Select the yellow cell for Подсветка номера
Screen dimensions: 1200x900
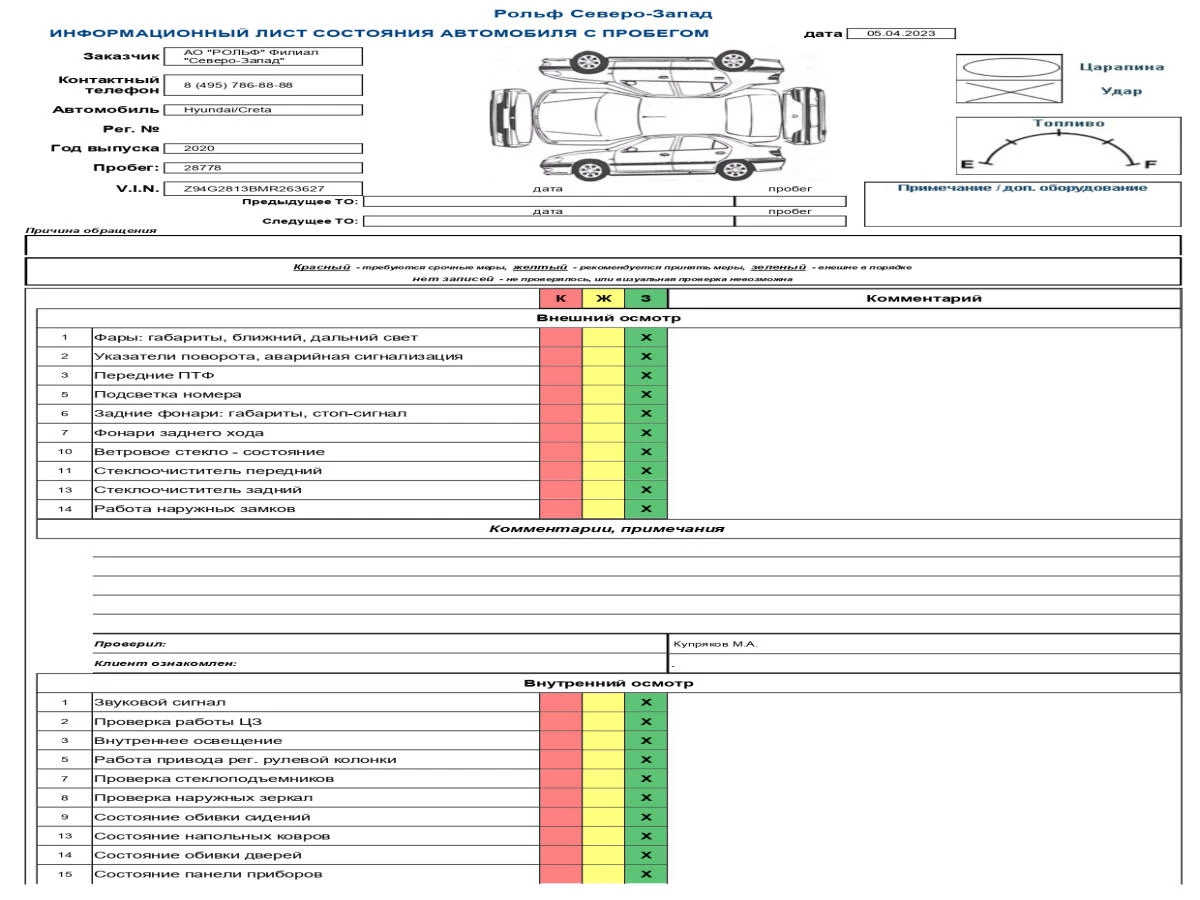click(x=602, y=394)
